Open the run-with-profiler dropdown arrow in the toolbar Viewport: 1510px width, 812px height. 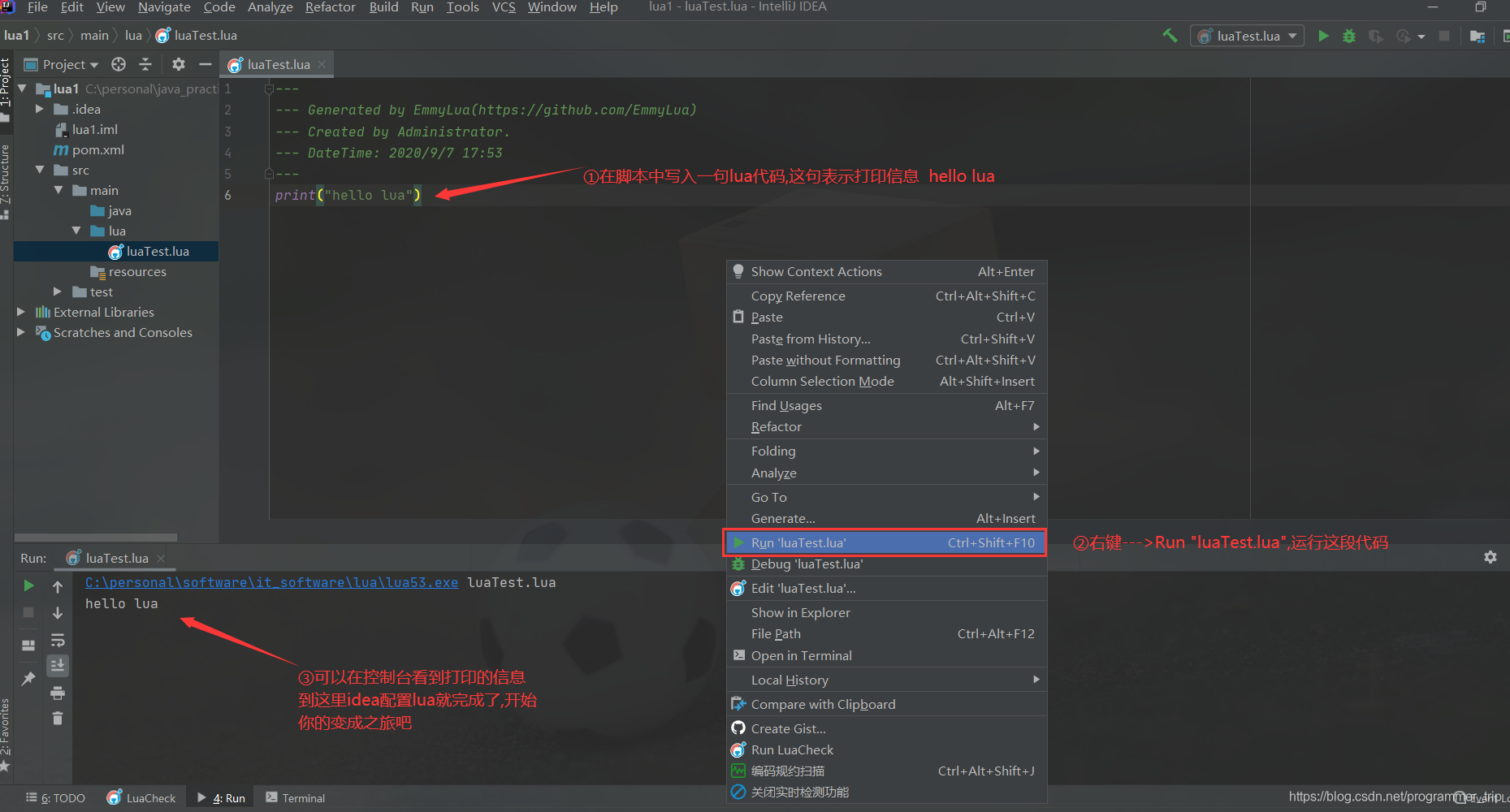click(1421, 37)
